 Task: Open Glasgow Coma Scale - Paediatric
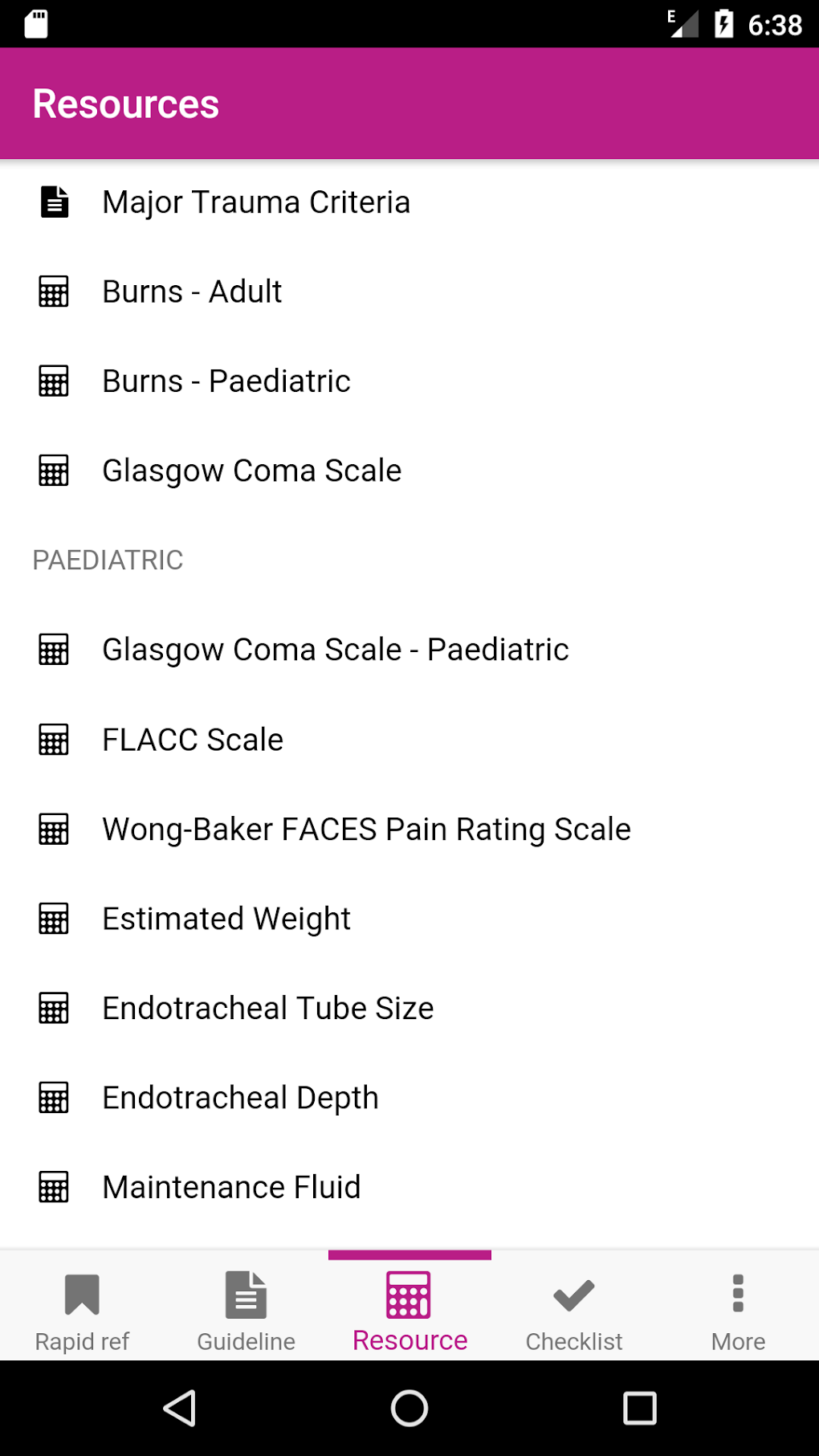tap(336, 650)
